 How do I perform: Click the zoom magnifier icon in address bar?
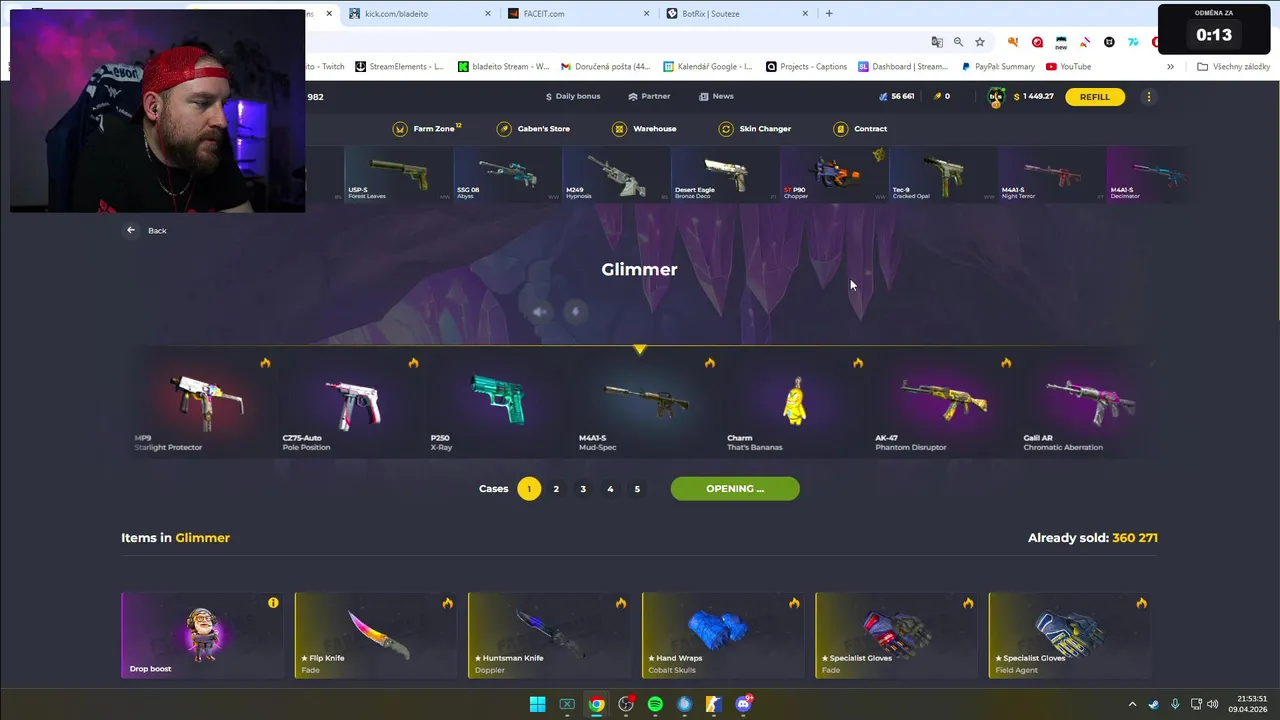[x=958, y=42]
